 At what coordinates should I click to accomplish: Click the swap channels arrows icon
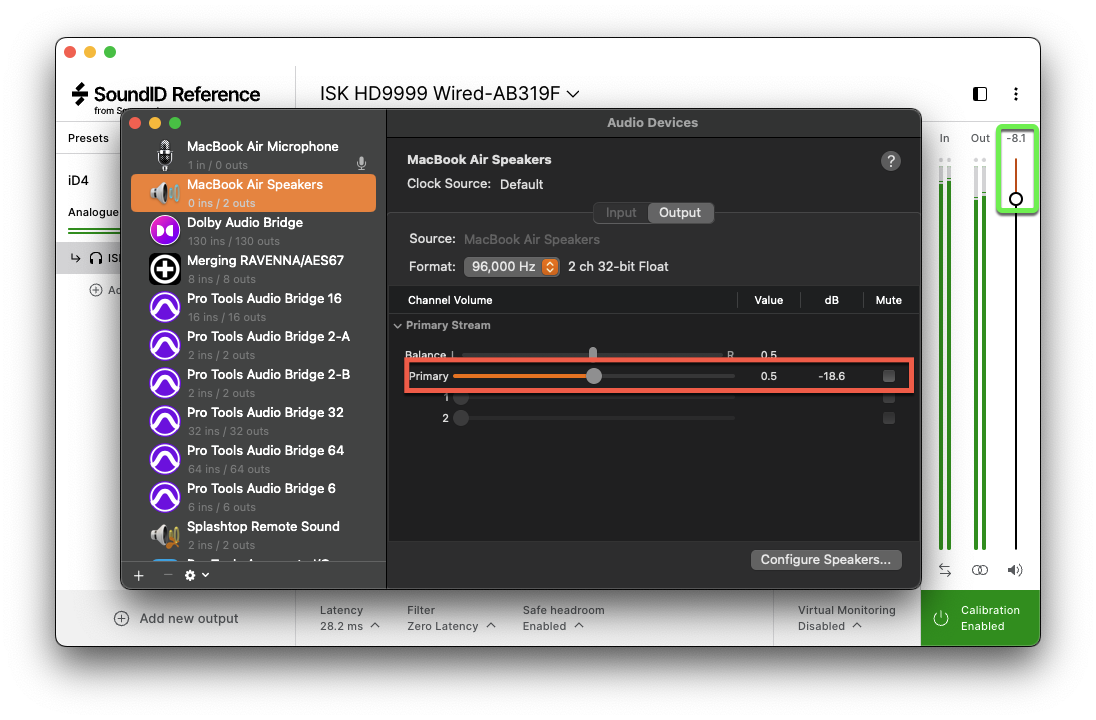tap(945, 570)
